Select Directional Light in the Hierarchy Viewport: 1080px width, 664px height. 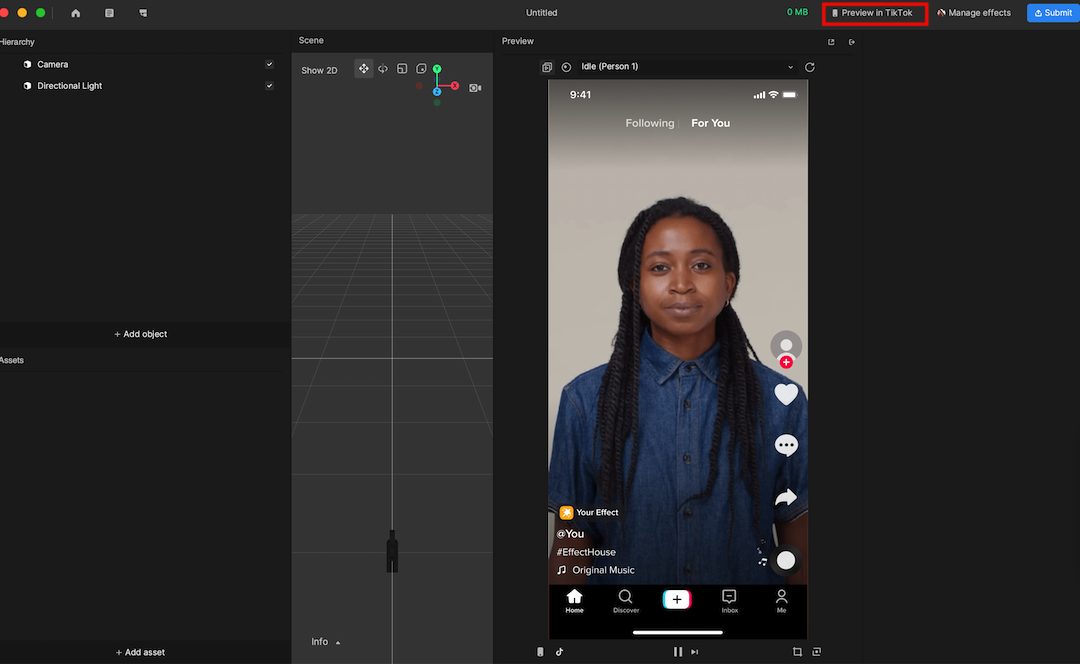pos(70,86)
